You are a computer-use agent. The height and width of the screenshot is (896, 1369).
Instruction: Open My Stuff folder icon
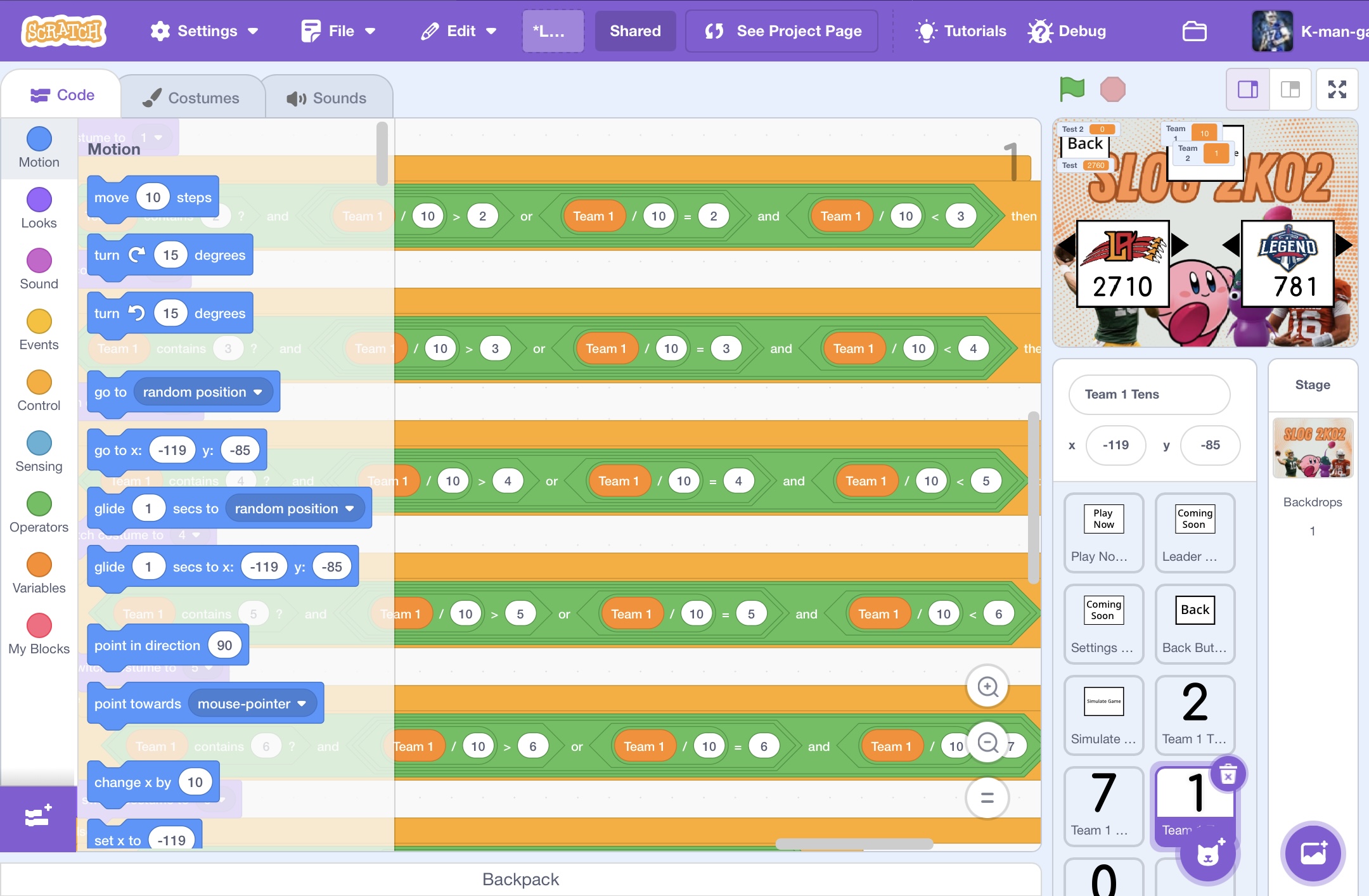click(x=1195, y=31)
